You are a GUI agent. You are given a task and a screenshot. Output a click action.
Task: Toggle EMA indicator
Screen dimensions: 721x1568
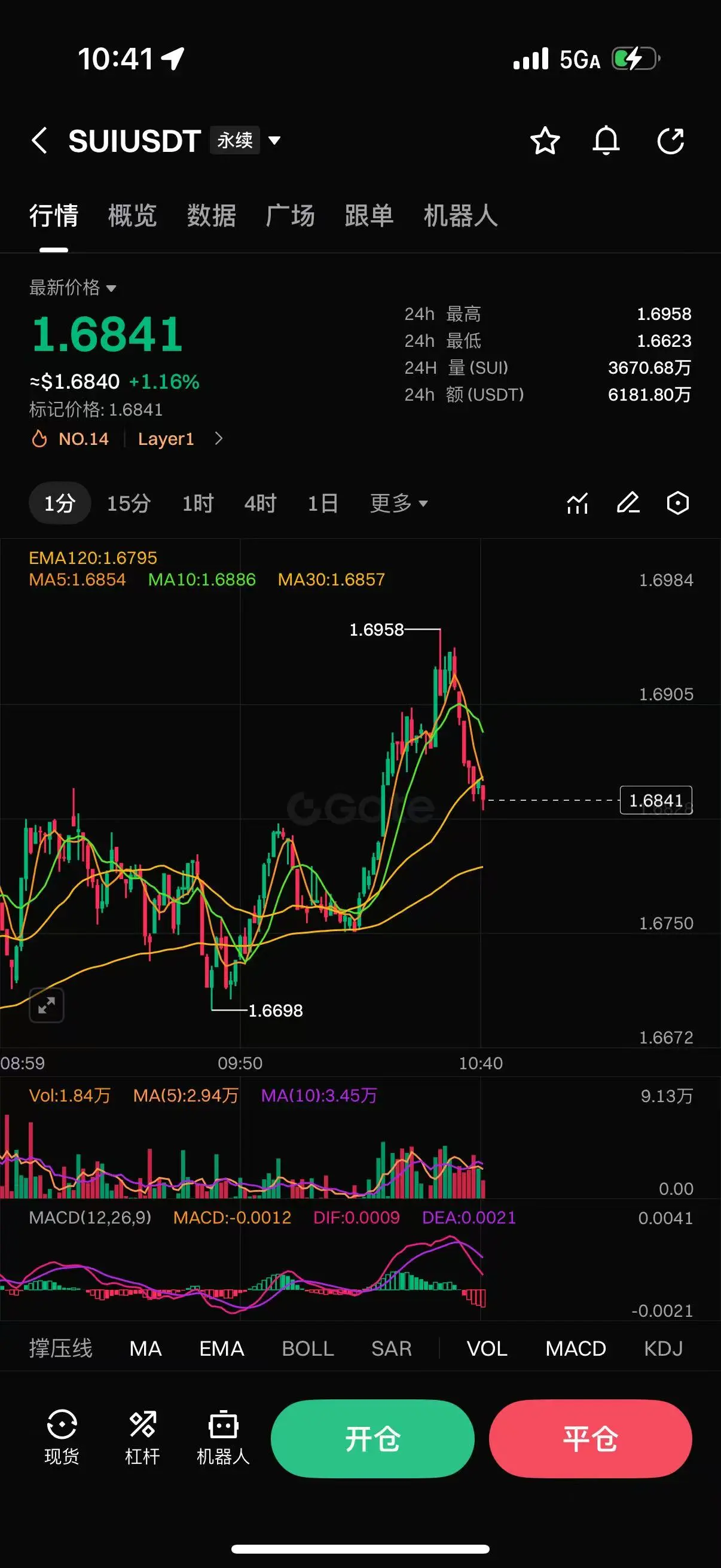(222, 1349)
